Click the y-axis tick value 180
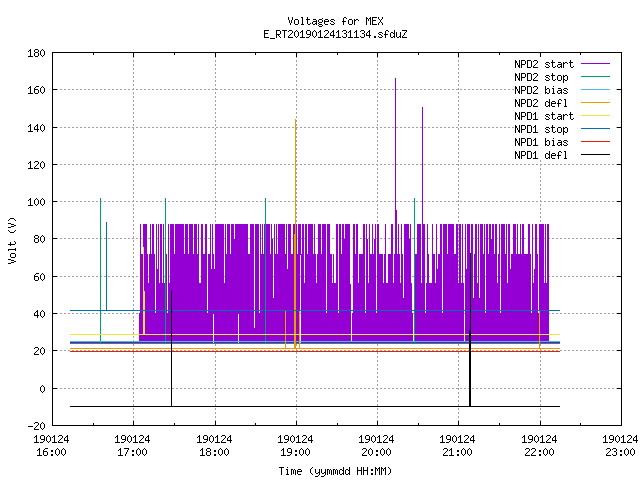Screen dimensions: 640x480 click(x=36, y=53)
